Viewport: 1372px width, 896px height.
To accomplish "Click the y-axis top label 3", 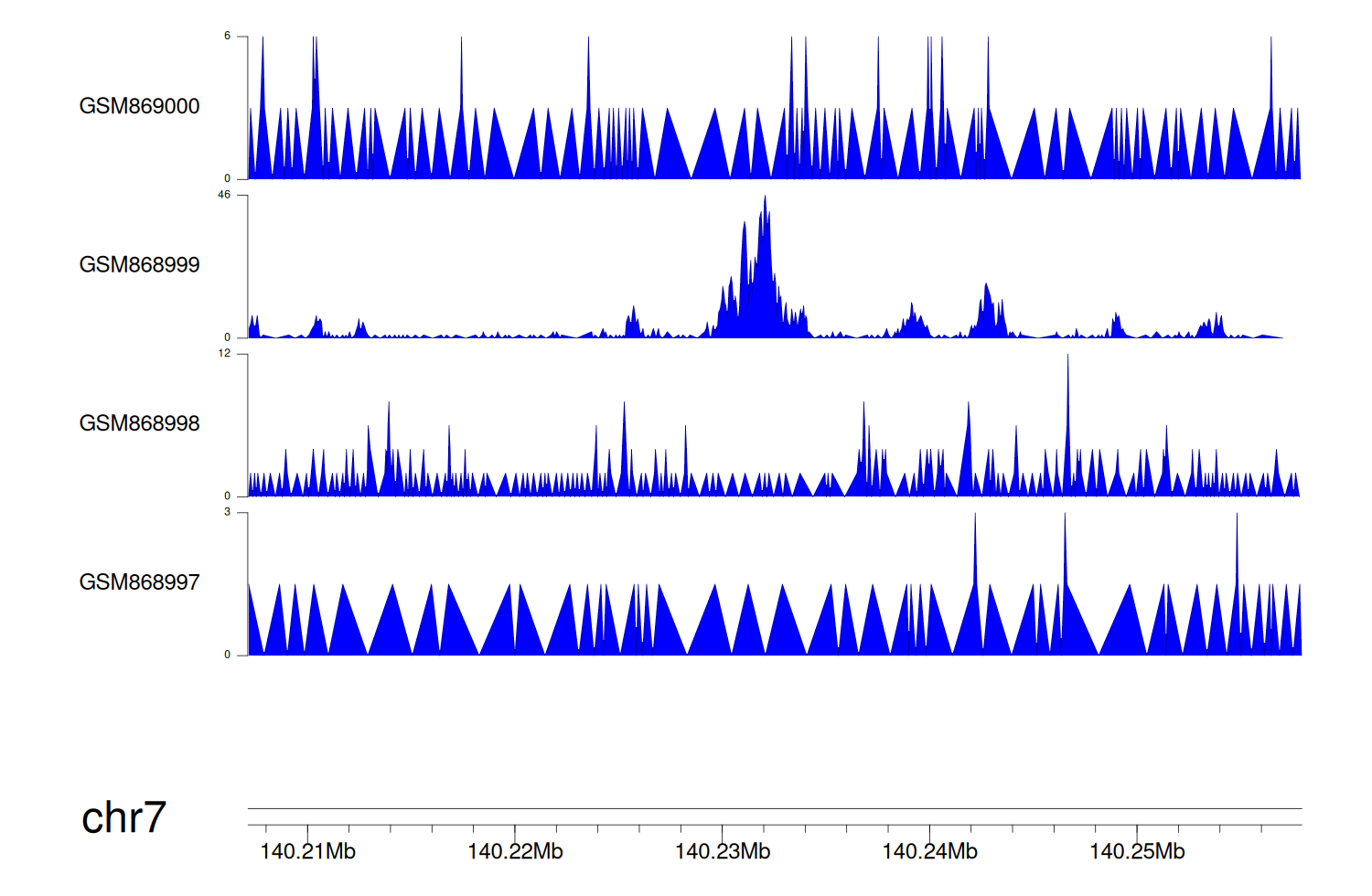I will point(227,512).
